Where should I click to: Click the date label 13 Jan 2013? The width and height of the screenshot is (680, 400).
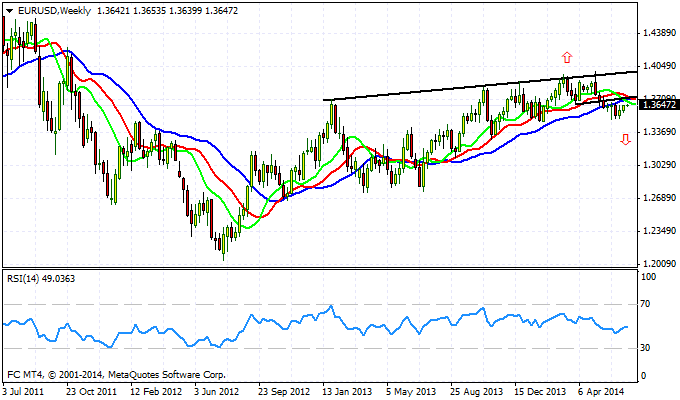pyautogui.click(x=348, y=392)
